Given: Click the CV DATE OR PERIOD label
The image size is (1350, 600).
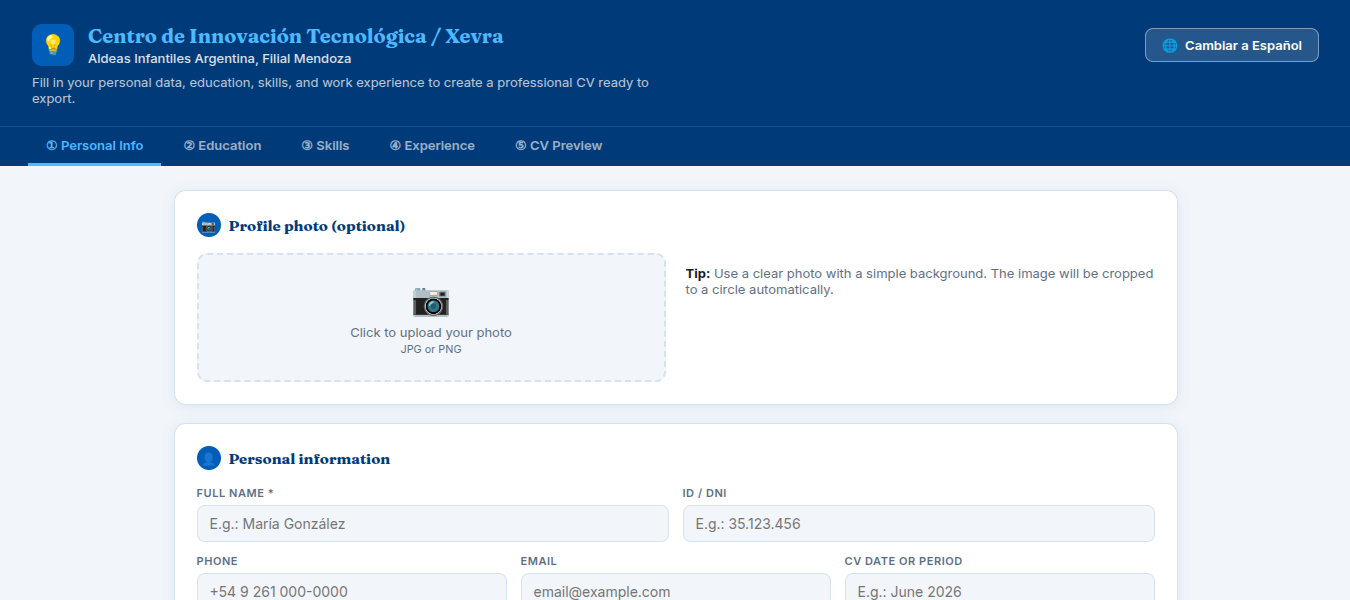Looking at the screenshot, I should pos(904,561).
